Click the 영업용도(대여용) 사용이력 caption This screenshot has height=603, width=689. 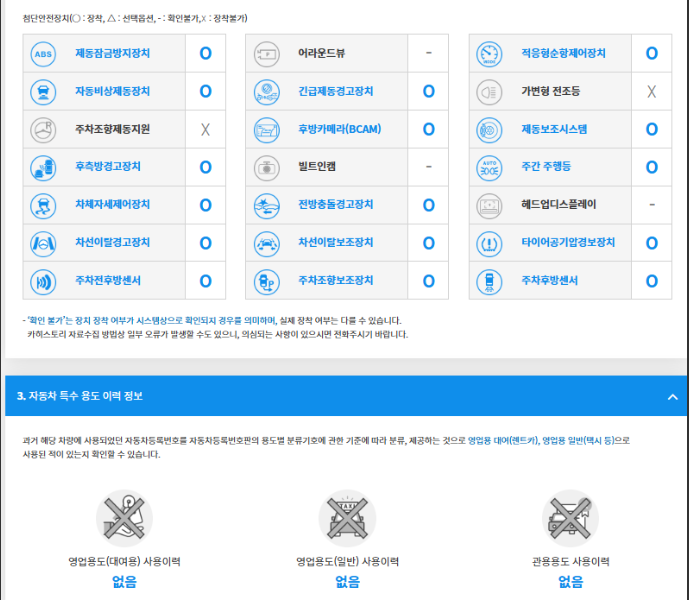pos(124,561)
